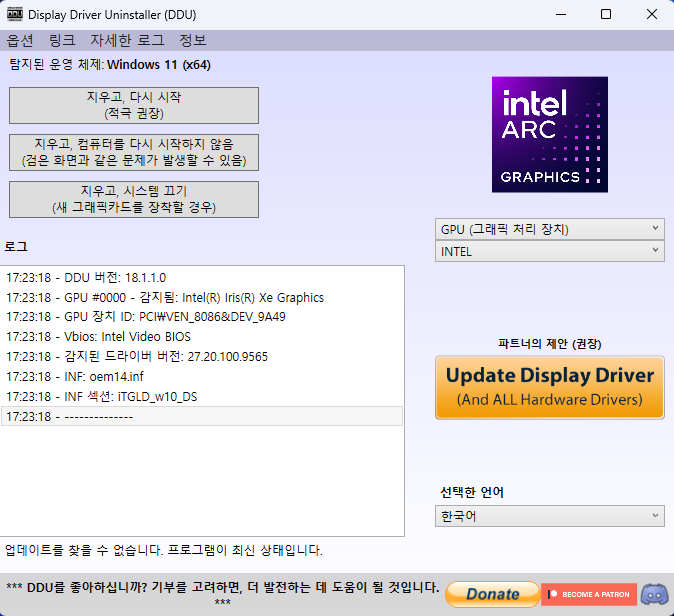The image size is (674, 616).
Task: Minimize the DDU window
Action: (561, 15)
